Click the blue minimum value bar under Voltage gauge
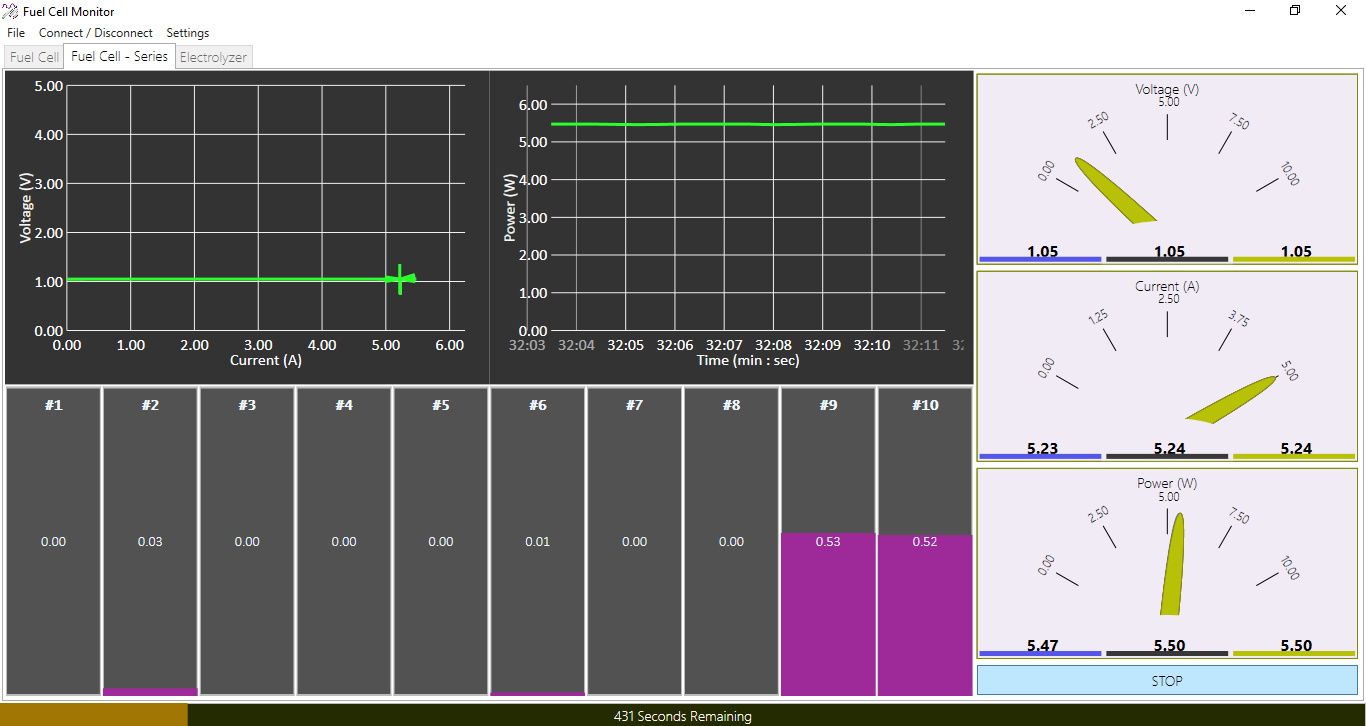Image resolution: width=1366 pixels, height=726 pixels. pos(1040,258)
